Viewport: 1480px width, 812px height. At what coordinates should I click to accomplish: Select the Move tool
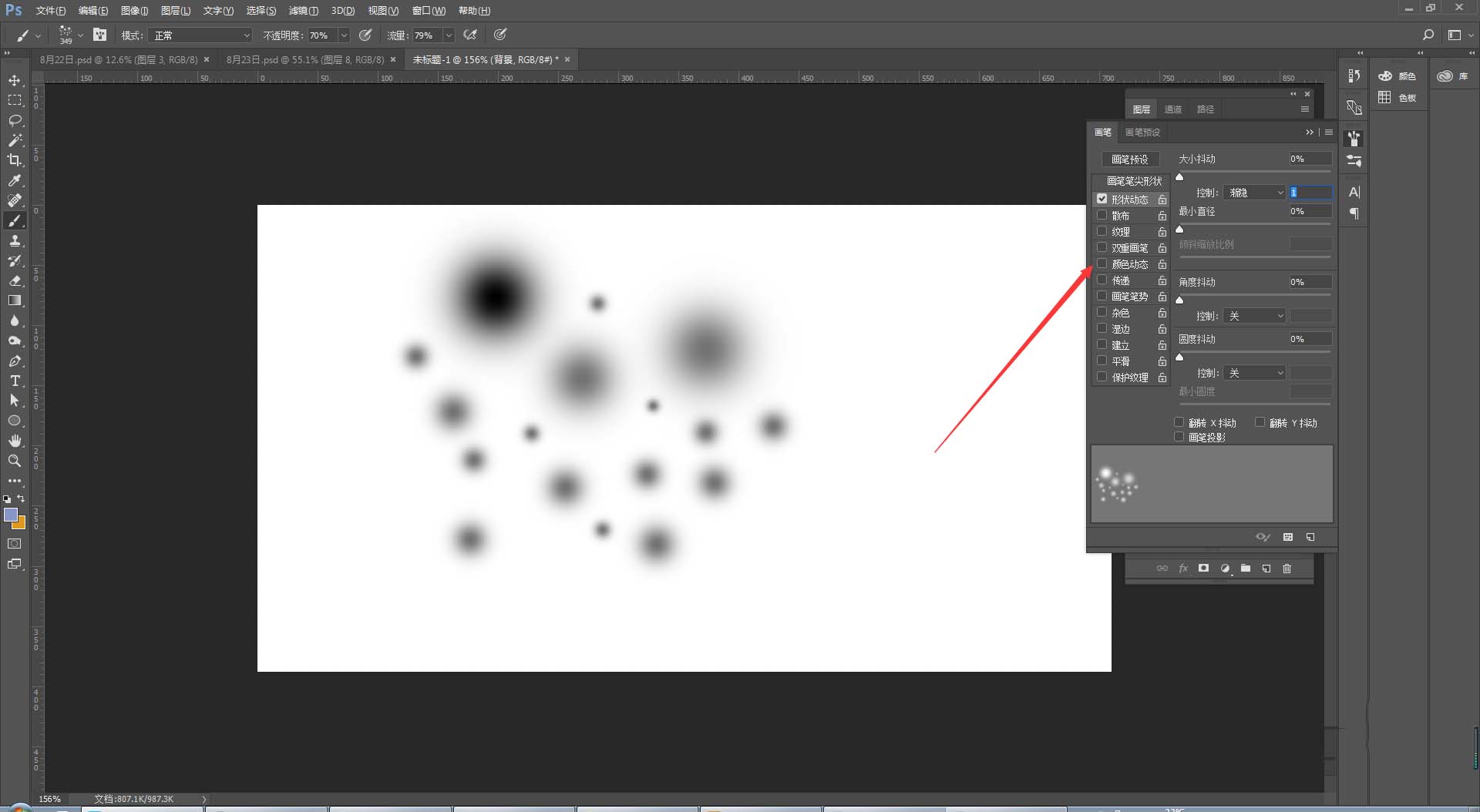pos(15,80)
